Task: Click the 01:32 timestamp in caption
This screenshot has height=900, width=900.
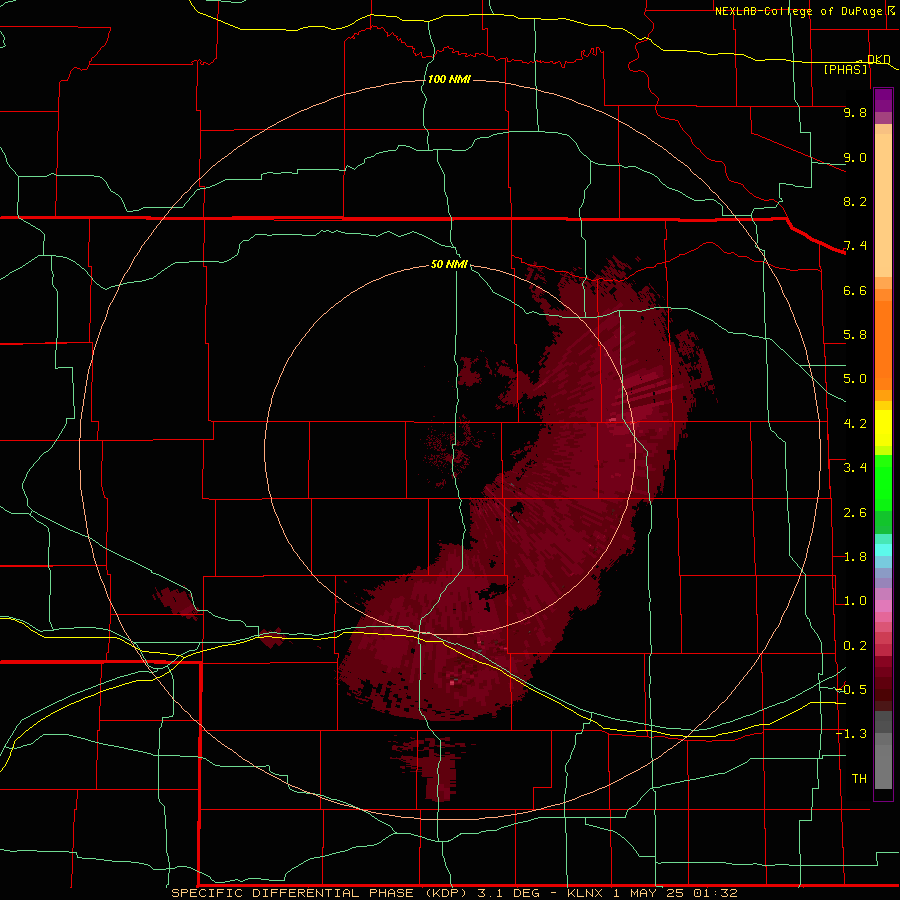Action: pyautogui.click(x=715, y=893)
